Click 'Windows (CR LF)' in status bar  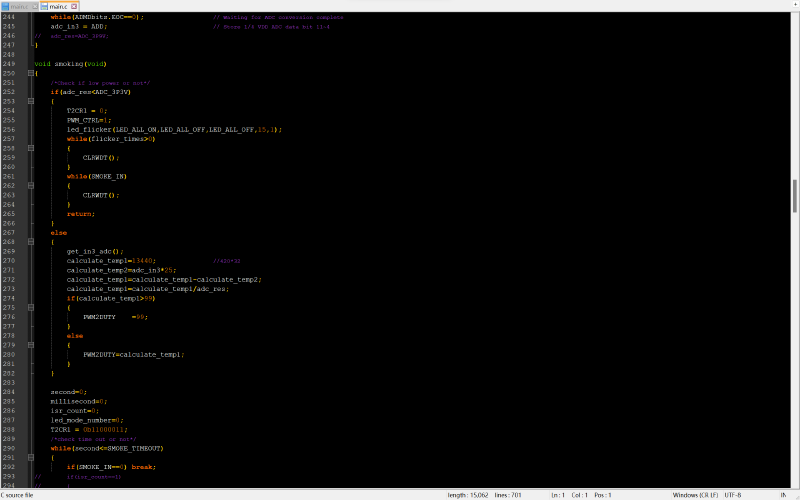click(x=695, y=495)
